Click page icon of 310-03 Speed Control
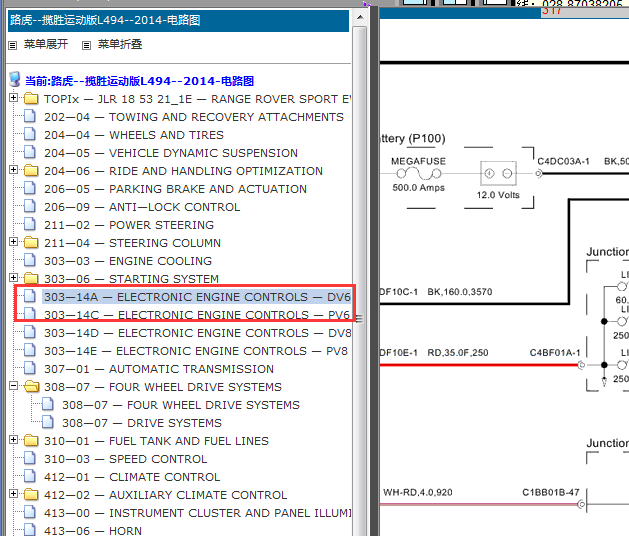The image size is (629, 536). point(30,458)
